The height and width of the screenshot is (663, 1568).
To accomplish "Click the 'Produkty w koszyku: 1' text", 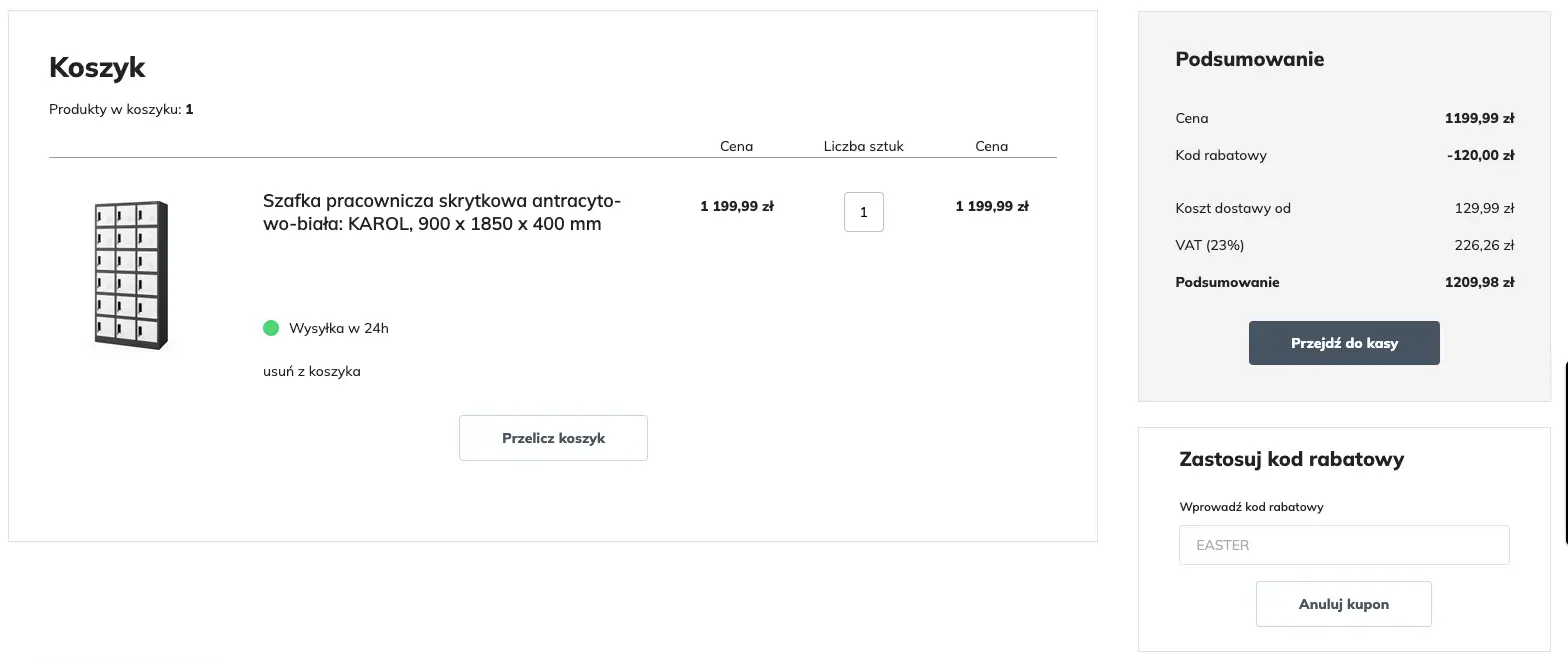I will point(121,109).
